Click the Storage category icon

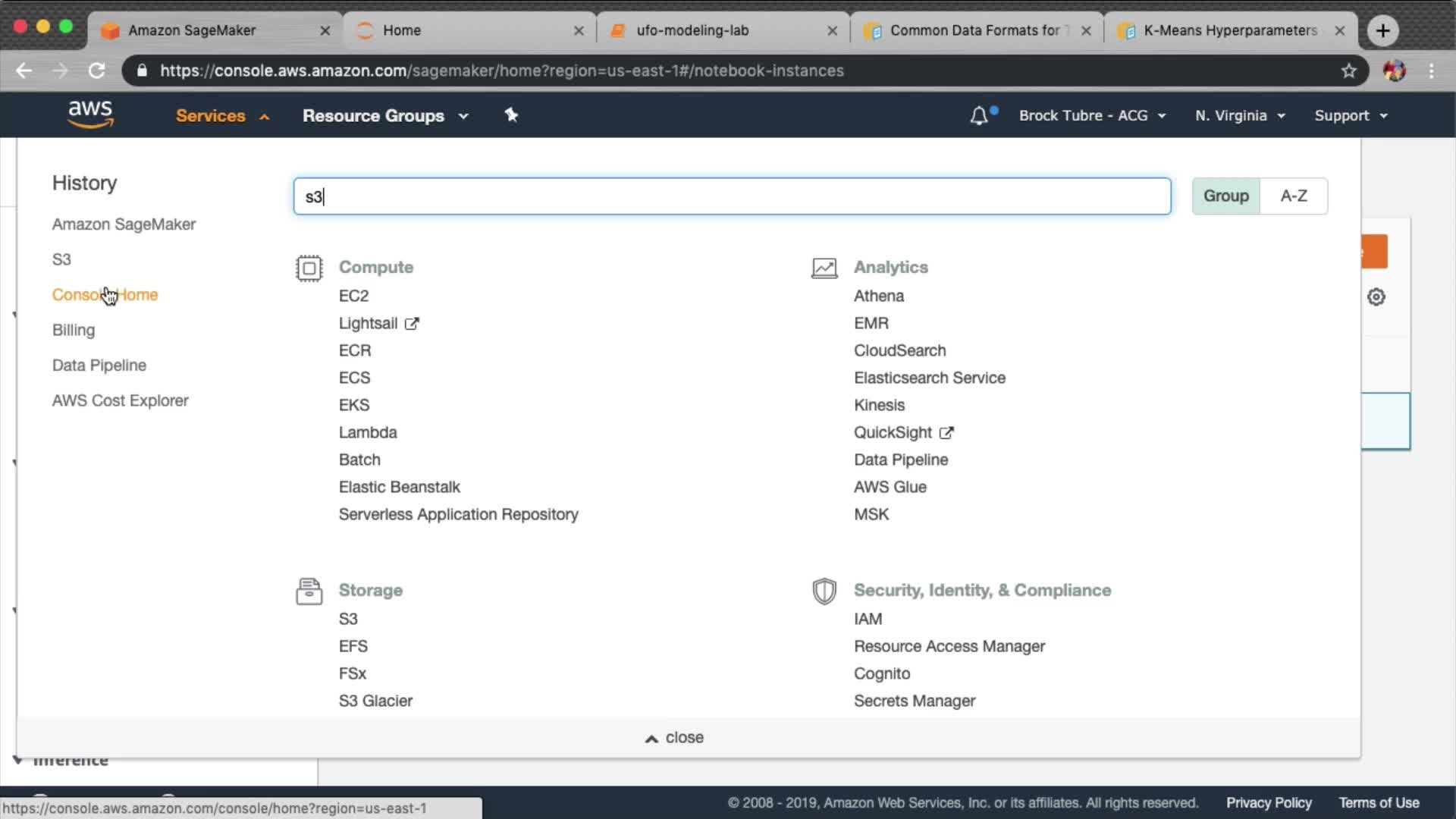309,591
